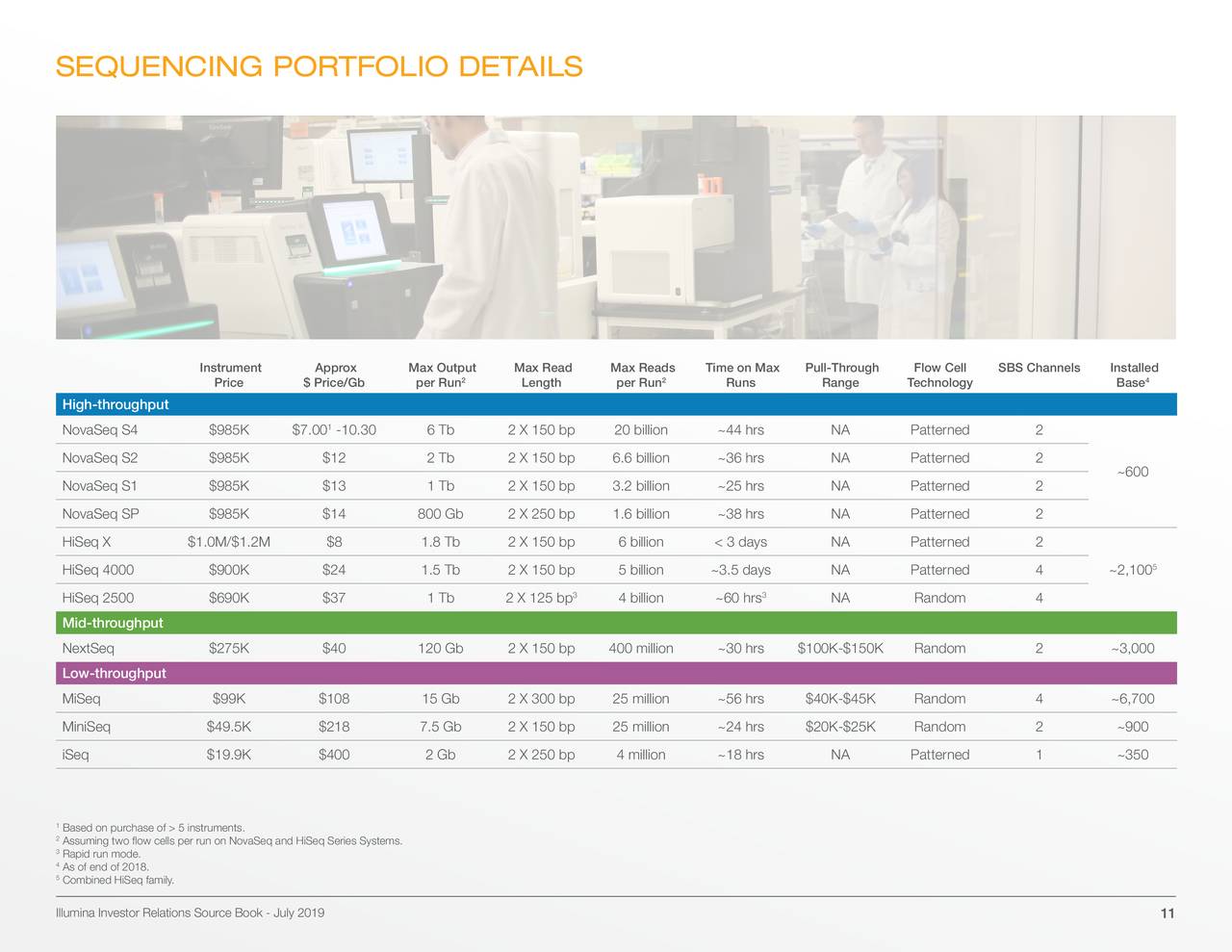The width and height of the screenshot is (1232, 952).
Task: Click the ~6,700 installed base value
Action: point(1132,699)
